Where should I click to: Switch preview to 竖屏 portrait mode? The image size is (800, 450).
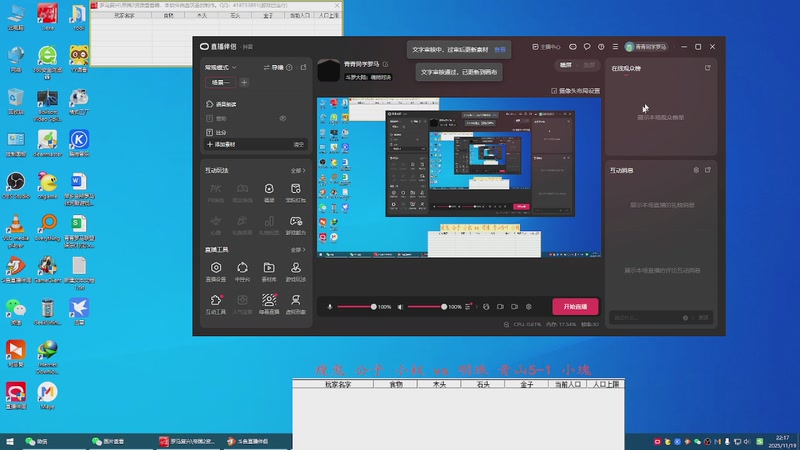[589, 65]
